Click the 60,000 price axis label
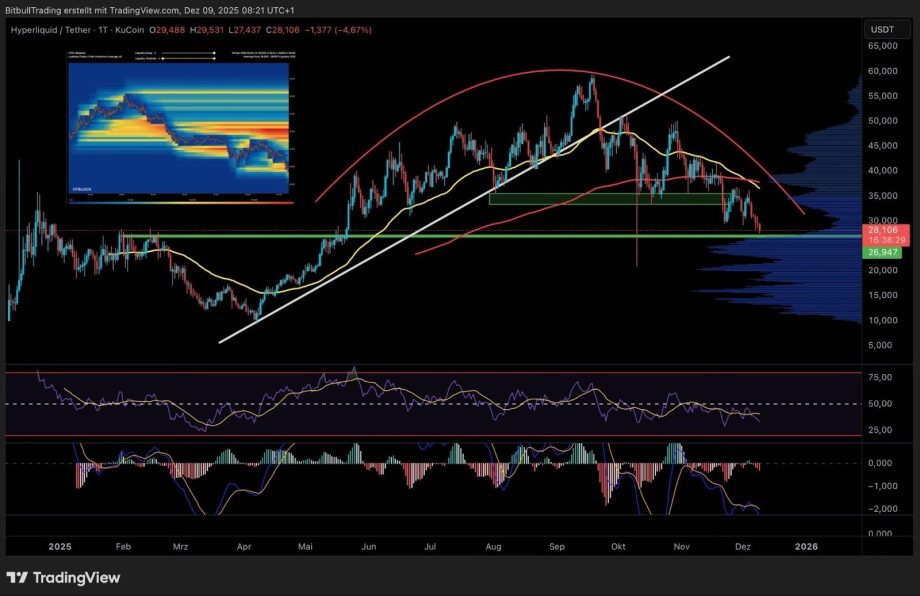Image resolution: width=920 pixels, height=596 pixels. pyautogui.click(x=881, y=71)
